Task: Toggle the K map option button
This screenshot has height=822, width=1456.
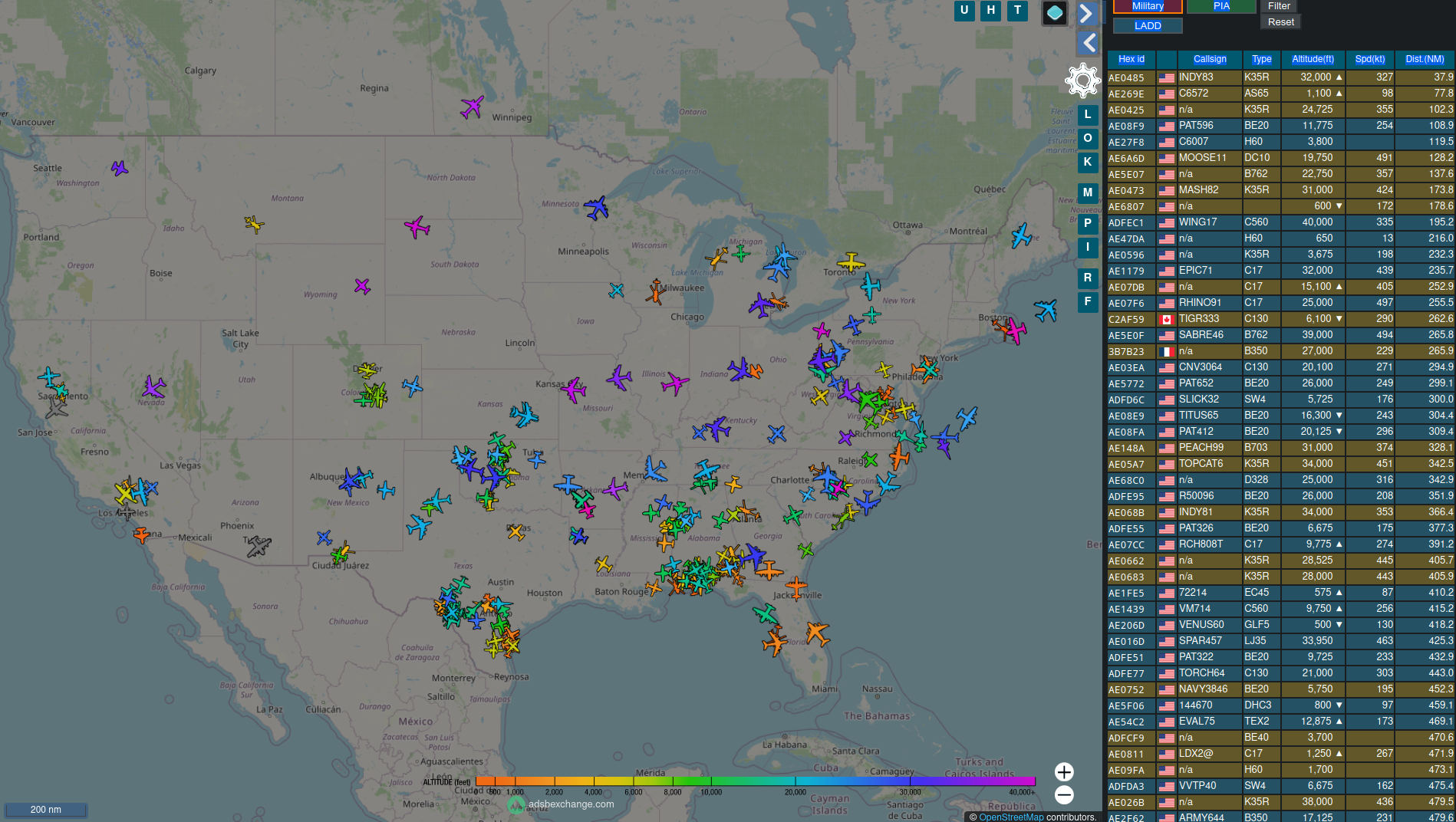Action: (x=1088, y=162)
